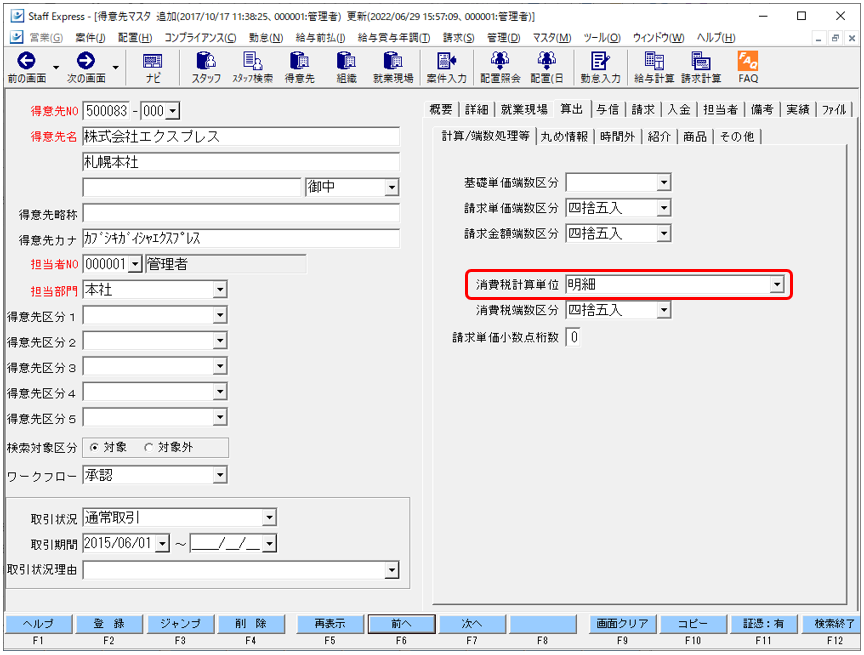Image resolution: width=864 pixels, height=655 pixels.
Task: Switch to the 丸め情報 sub-tab
Action: 564,137
